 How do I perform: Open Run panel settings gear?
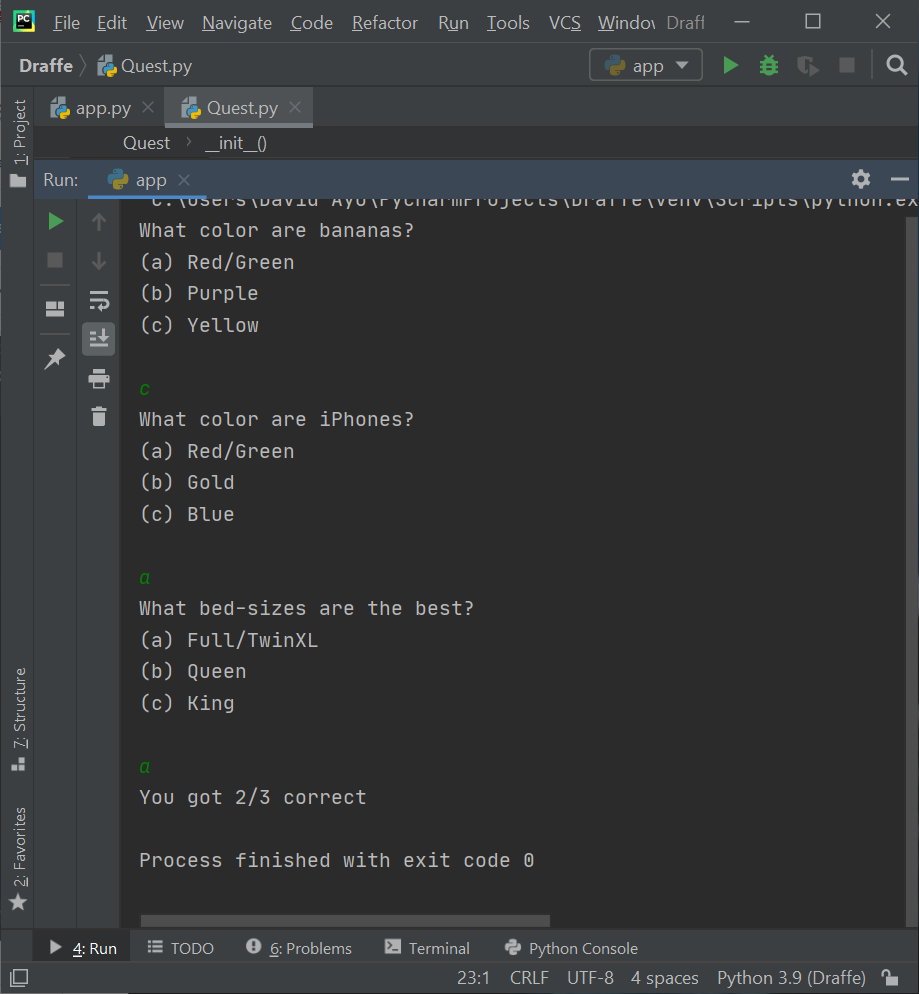(x=861, y=179)
